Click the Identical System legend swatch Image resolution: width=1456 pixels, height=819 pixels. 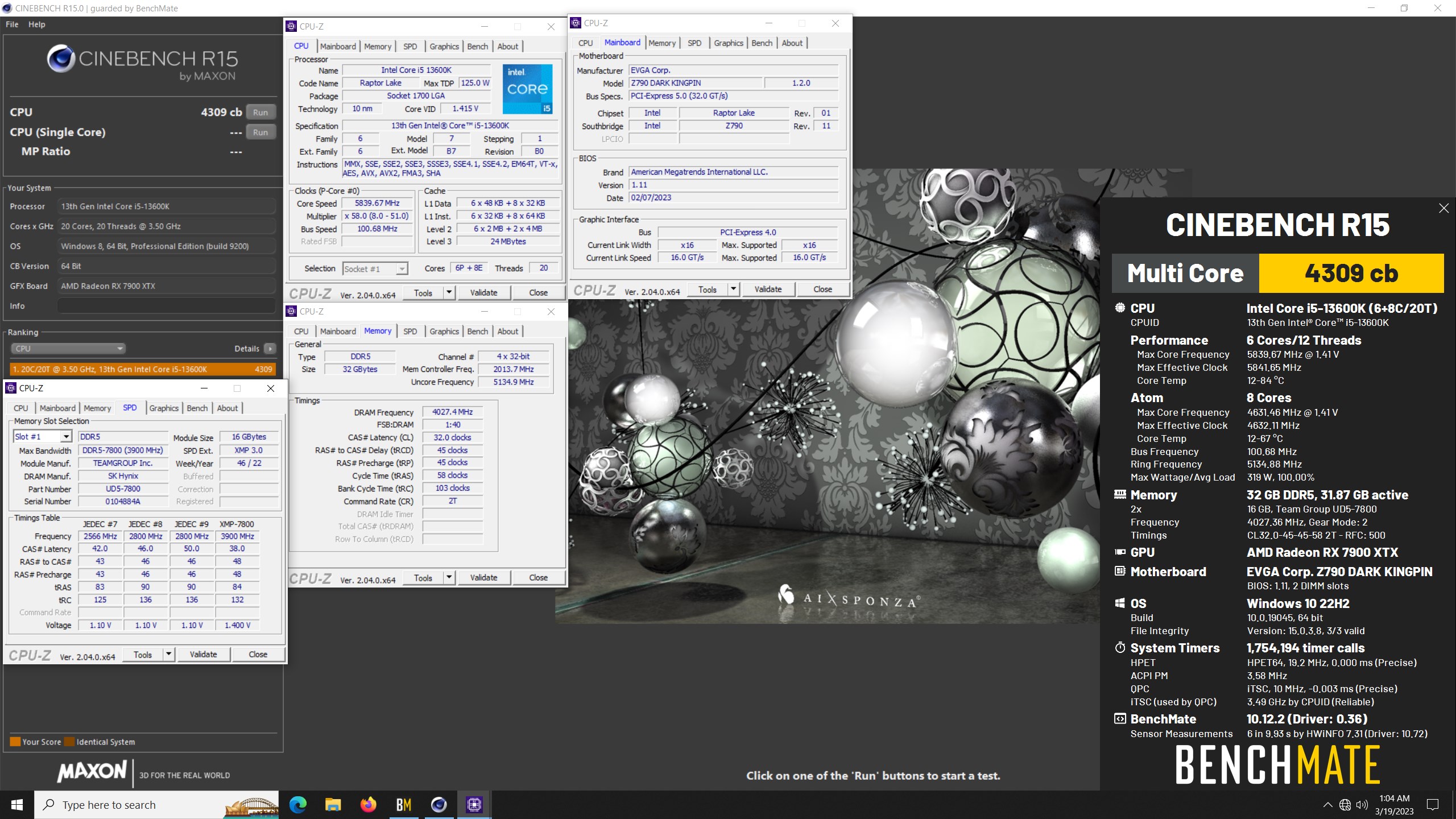click(69, 742)
